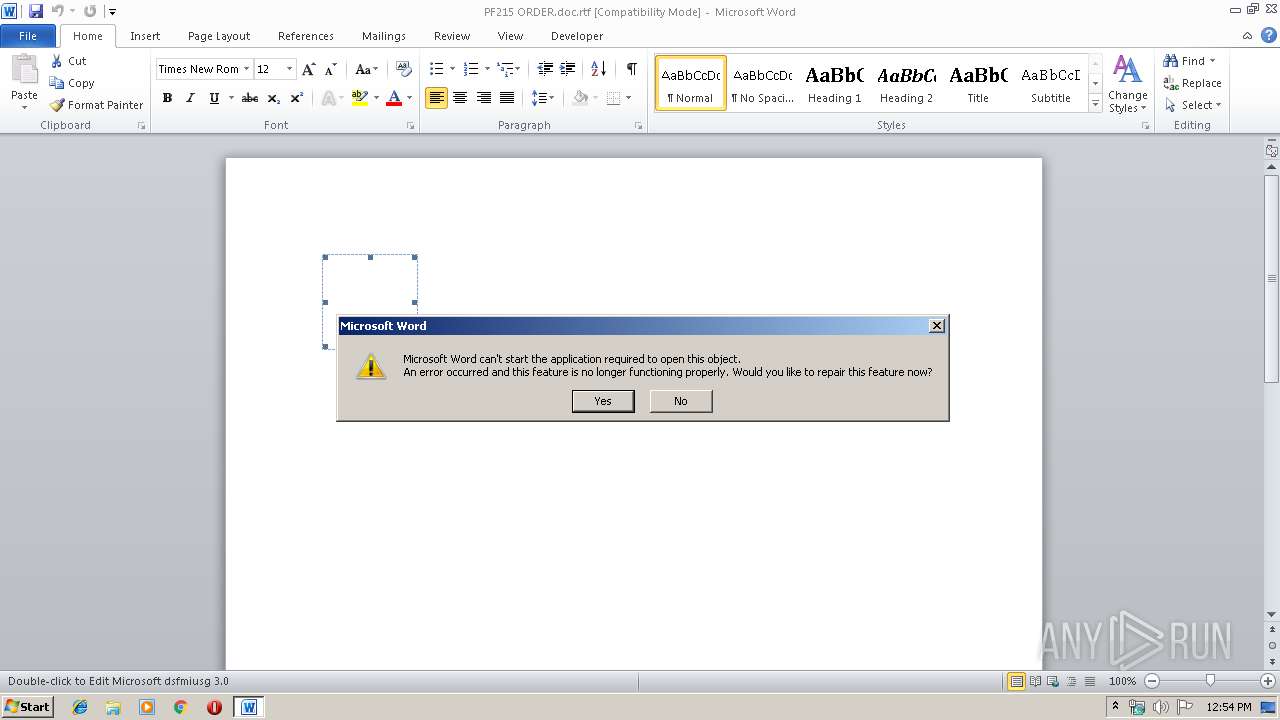Switch to the Insert tab
The width and height of the screenshot is (1280, 720).
(145, 36)
